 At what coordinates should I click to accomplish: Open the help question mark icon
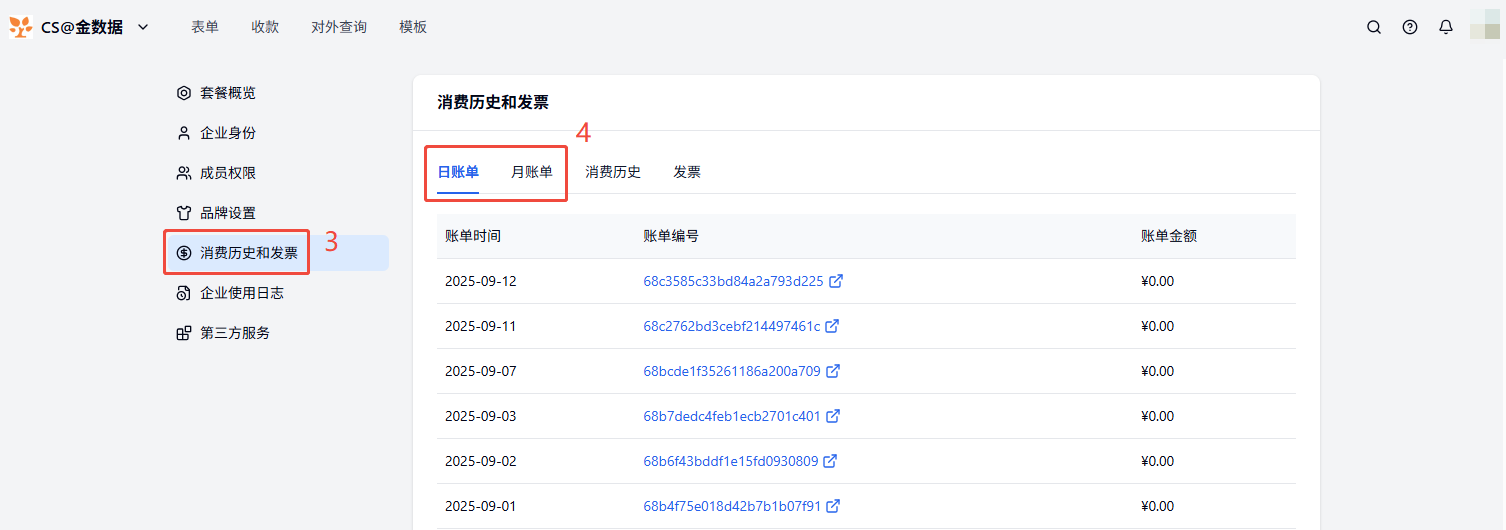point(1410,27)
